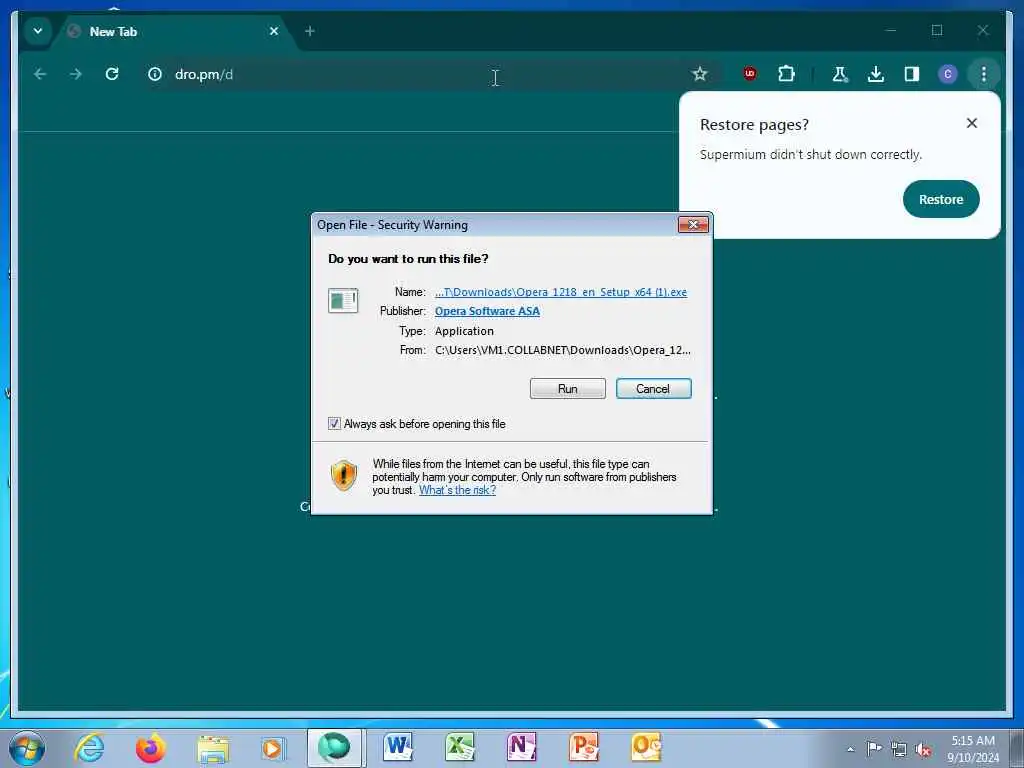This screenshot has height=768, width=1024.
Task: Show downloads via the download icon
Action: (x=876, y=74)
